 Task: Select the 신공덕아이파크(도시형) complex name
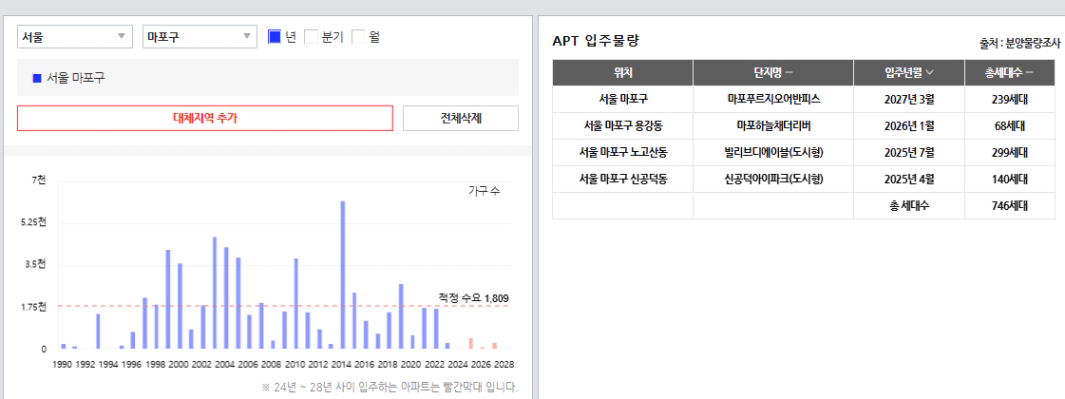tap(773, 179)
